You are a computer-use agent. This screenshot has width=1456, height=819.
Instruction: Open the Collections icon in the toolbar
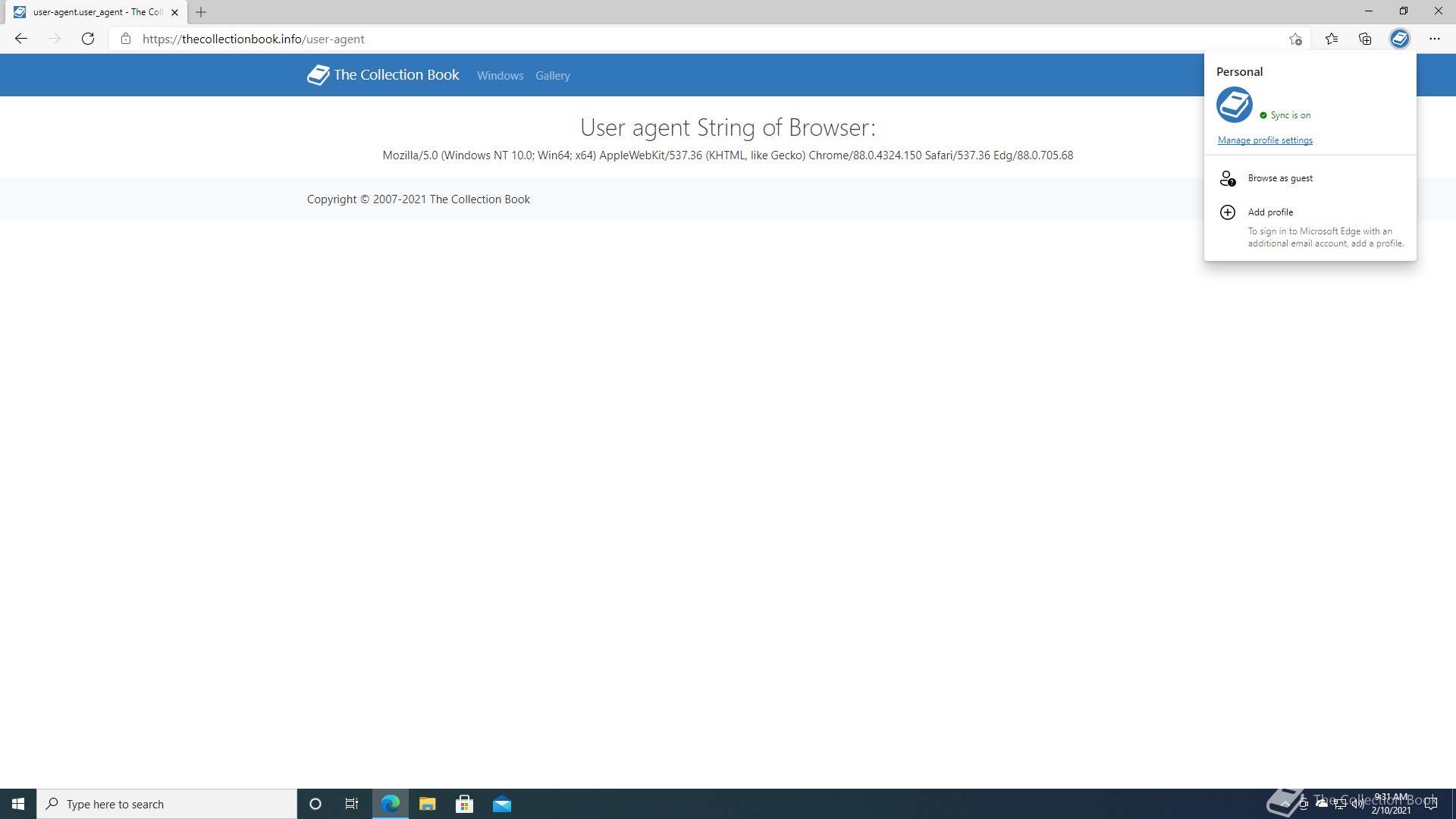click(1365, 39)
